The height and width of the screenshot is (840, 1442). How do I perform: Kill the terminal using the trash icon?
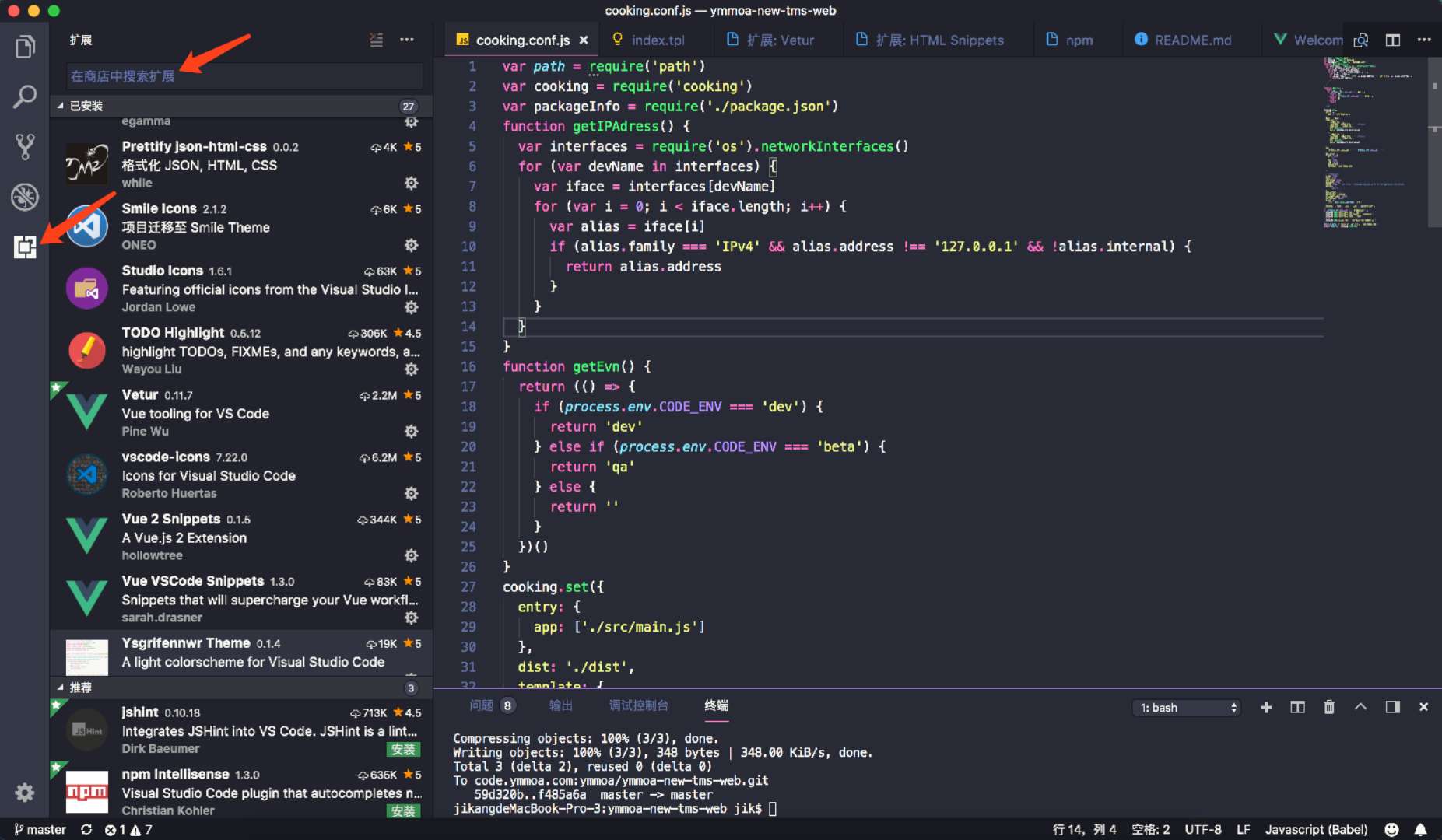point(1329,707)
